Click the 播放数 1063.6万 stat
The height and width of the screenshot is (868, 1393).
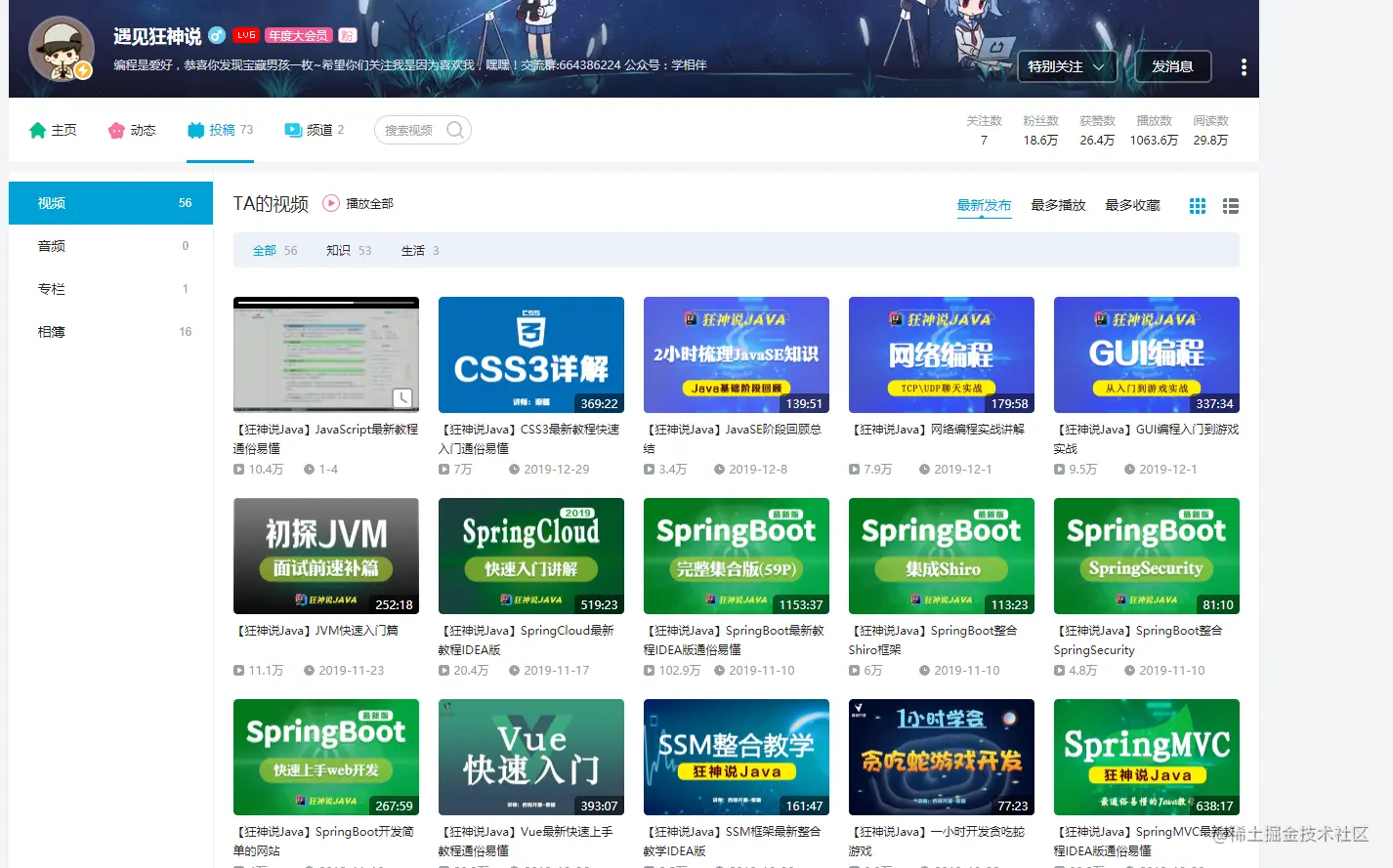click(x=1154, y=130)
